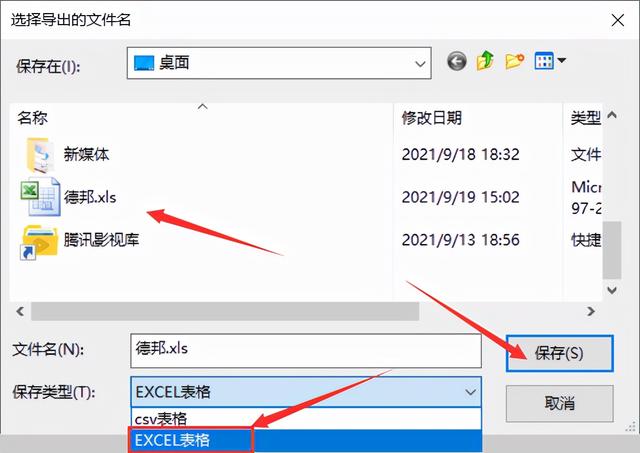Close the export dialog with the X
This screenshot has width=640, height=453.
coord(617,20)
